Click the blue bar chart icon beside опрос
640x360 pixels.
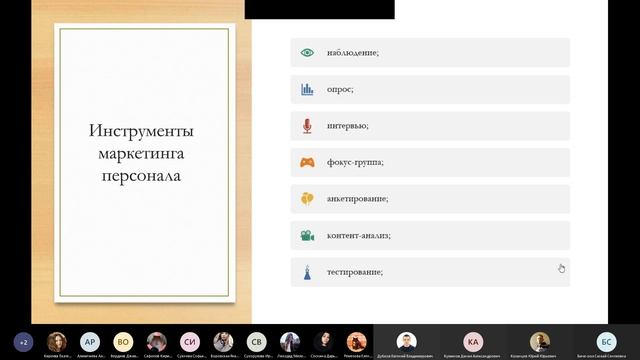pos(307,89)
